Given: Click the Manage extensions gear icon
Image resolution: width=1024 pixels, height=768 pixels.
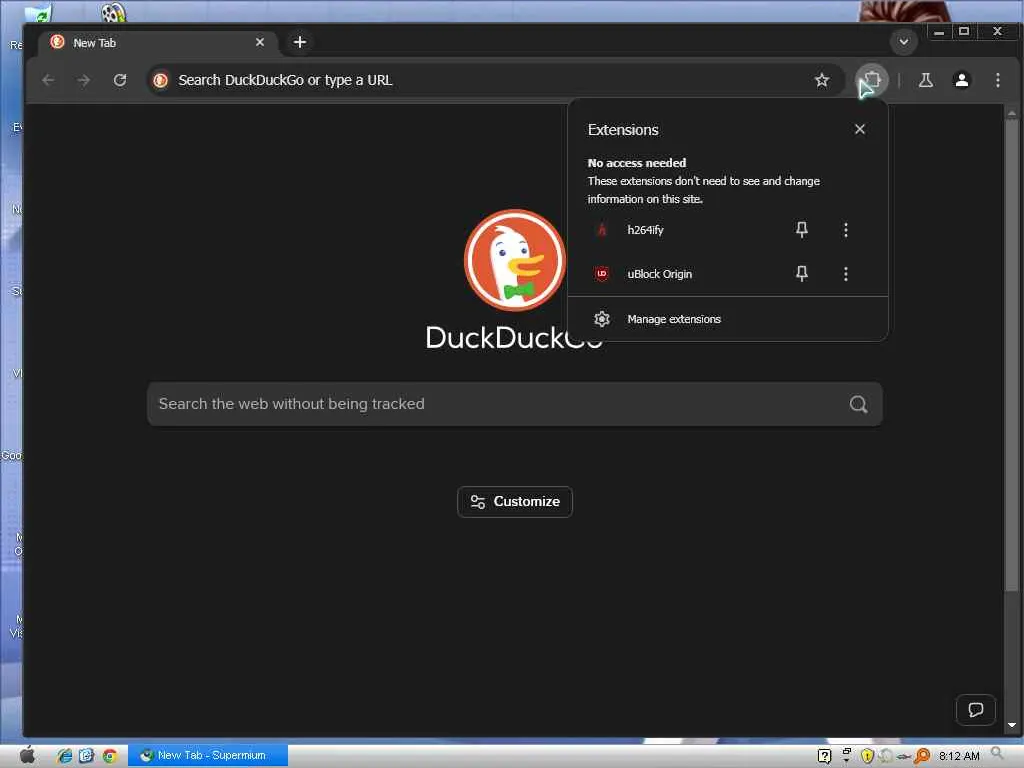Looking at the screenshot, I should (x=601, y=319).
